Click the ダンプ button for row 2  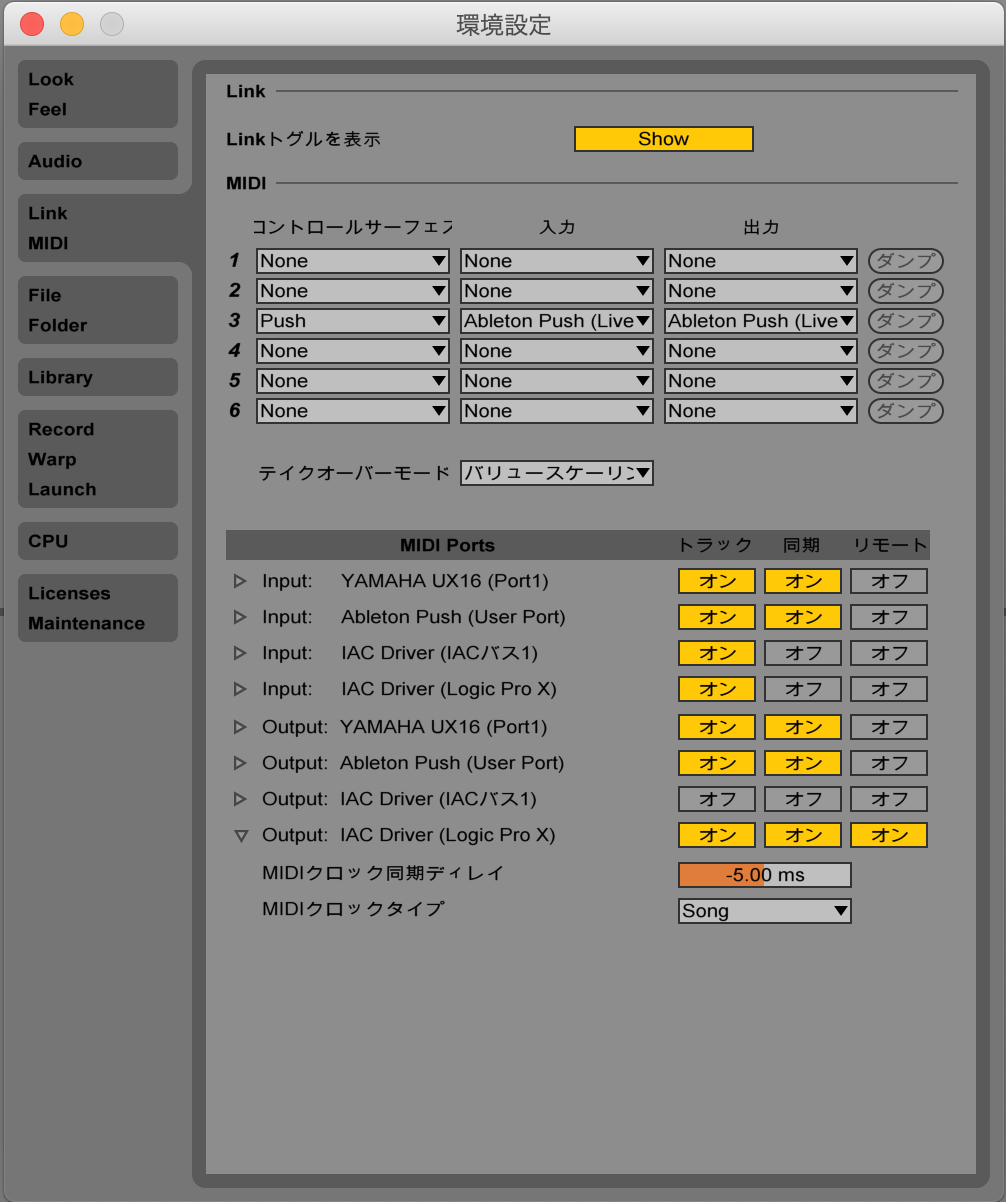tap(905, 291)
